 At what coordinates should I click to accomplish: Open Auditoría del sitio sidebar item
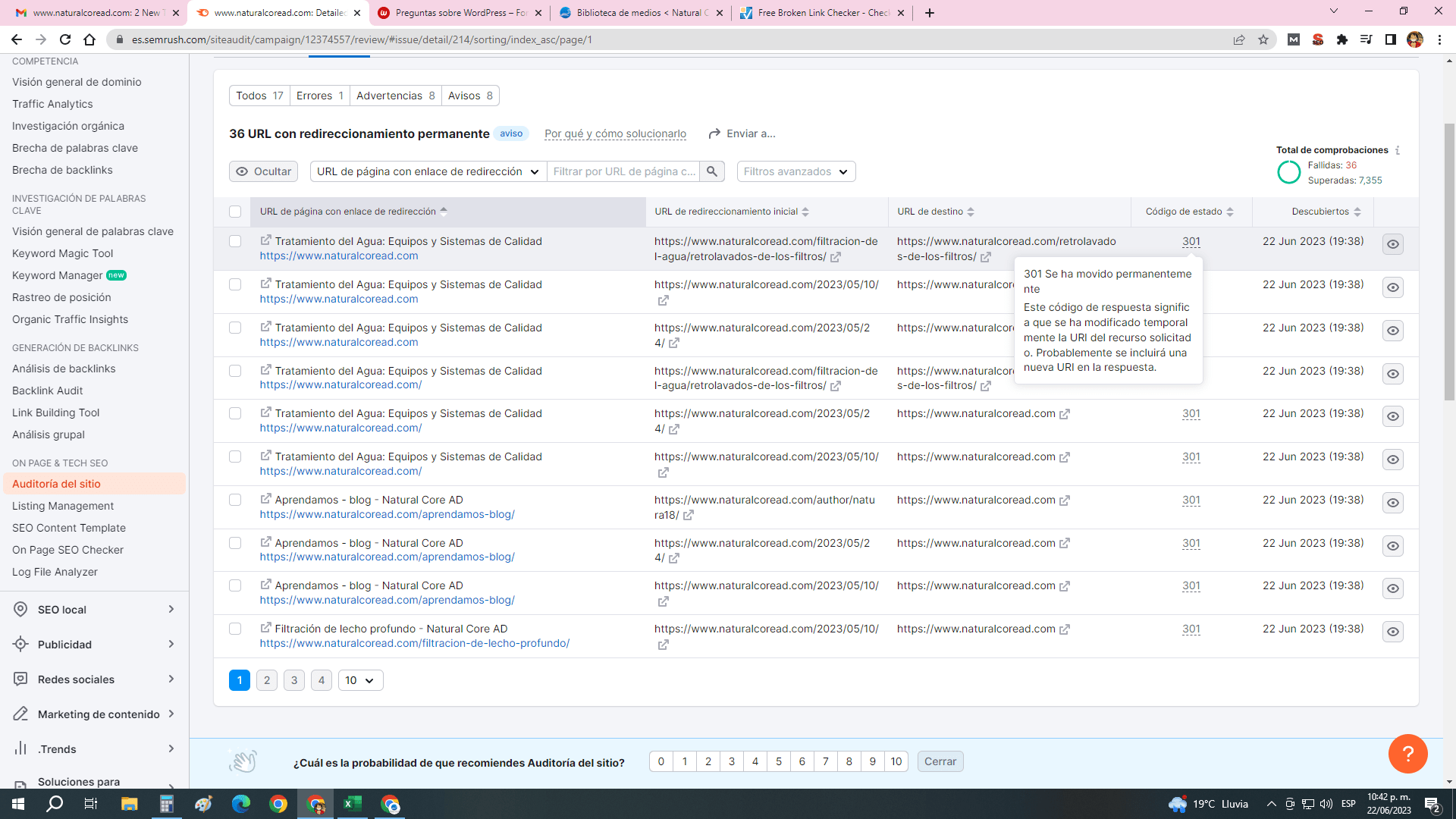[94, 484]
